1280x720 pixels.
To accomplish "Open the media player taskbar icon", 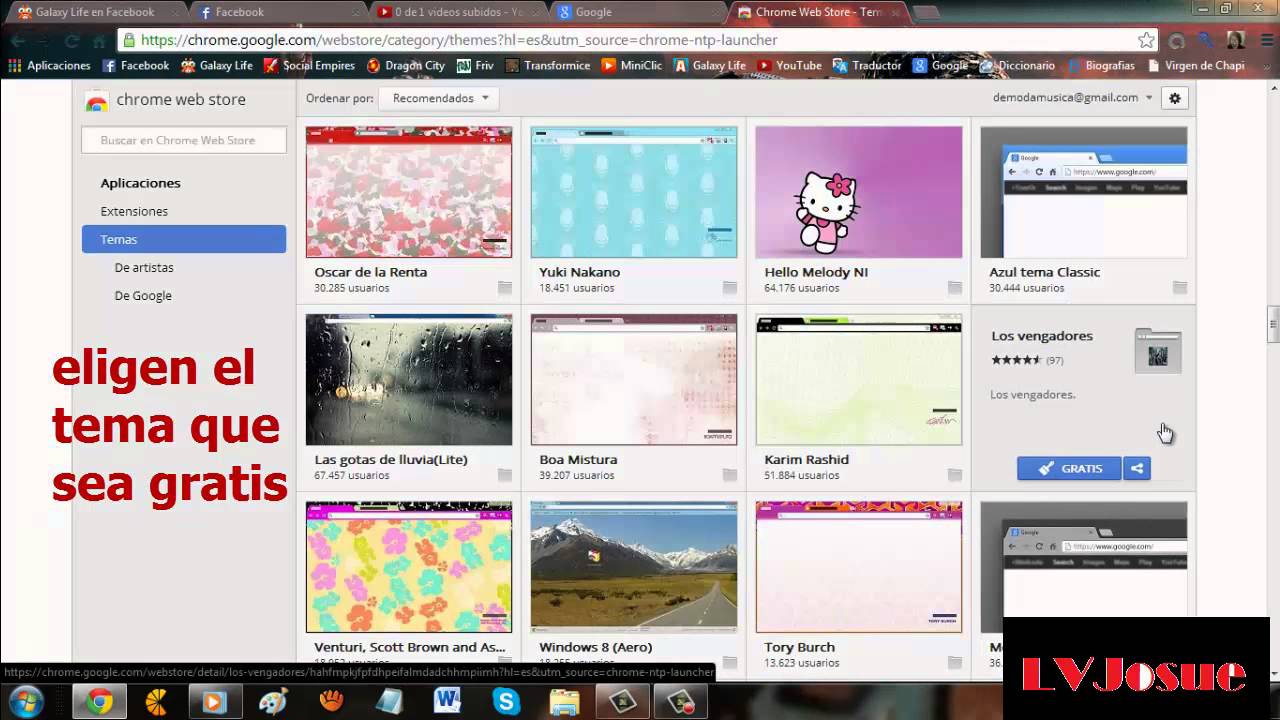I will tap(214, 702).
